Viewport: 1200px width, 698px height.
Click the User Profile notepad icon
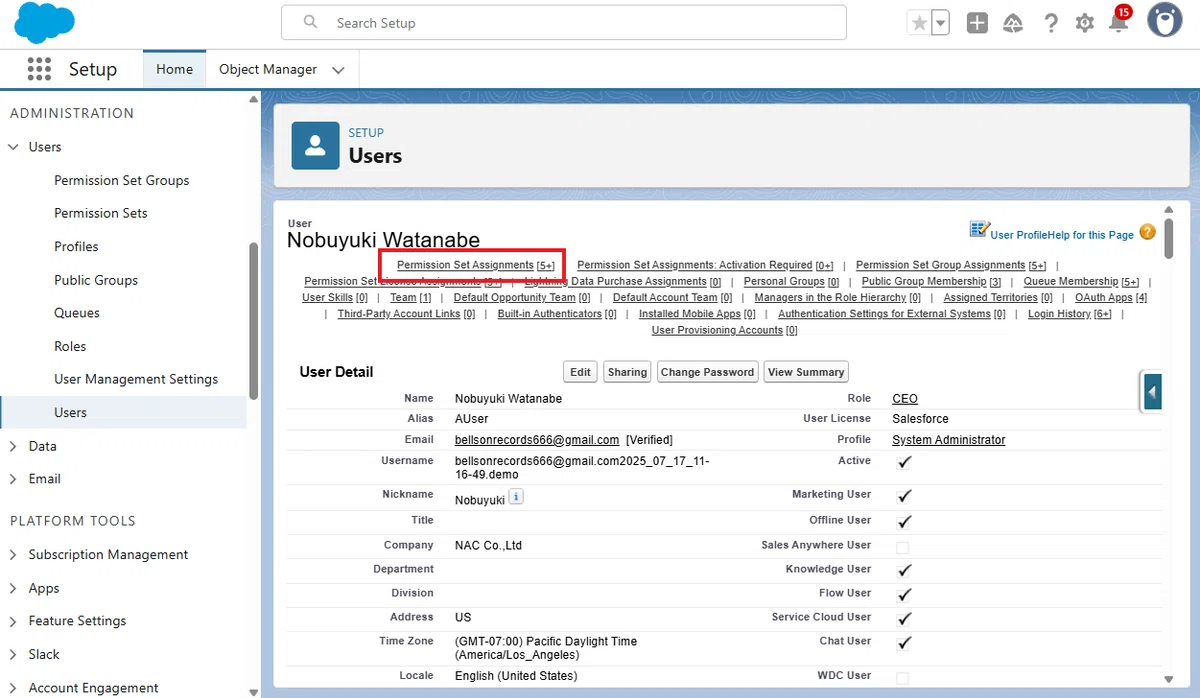coord(979,229)
